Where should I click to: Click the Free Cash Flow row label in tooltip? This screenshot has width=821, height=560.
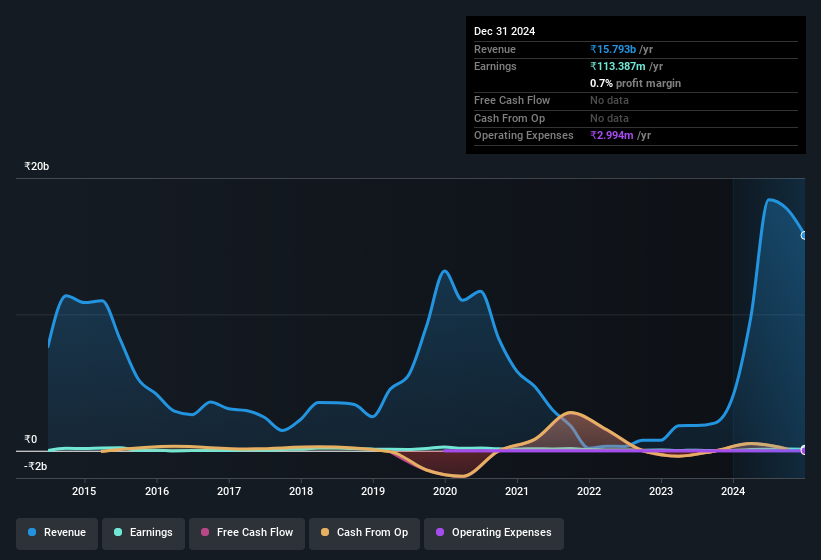point(512,100)
